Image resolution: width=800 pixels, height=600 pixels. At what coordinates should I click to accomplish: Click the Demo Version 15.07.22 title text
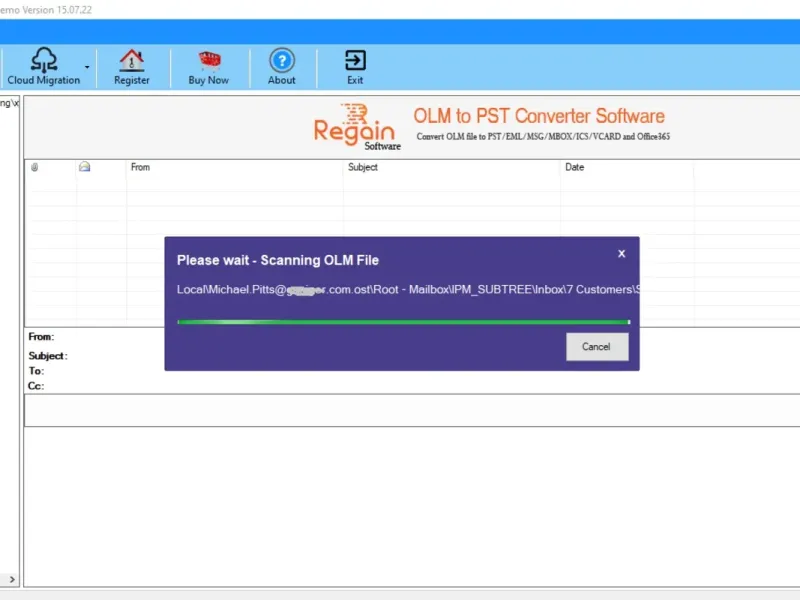tap(46, 10)
